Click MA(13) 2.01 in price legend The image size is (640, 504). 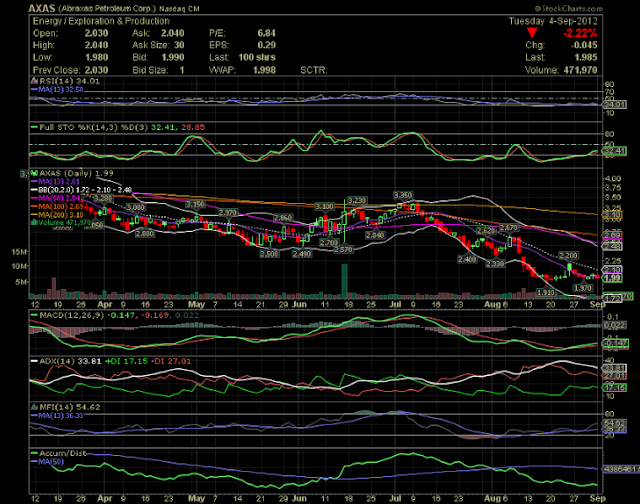pos(59,181)
